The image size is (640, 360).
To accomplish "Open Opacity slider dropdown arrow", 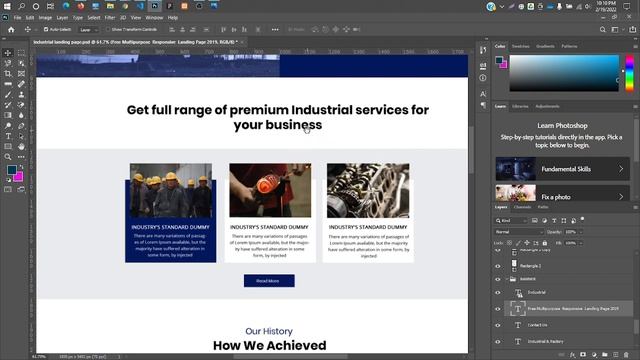I will coord(581,232).
